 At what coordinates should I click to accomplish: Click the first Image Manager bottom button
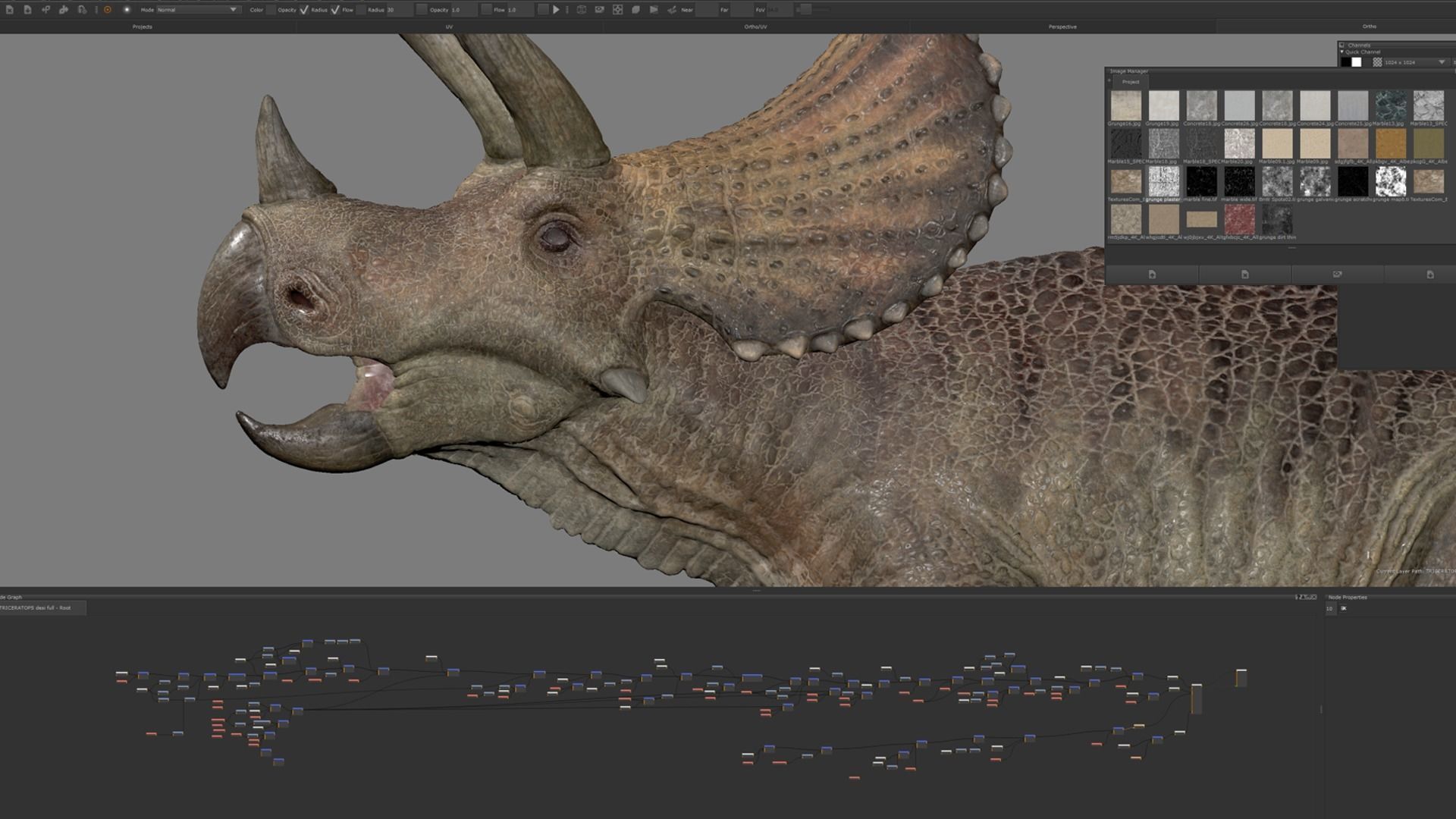pos(1152,275)
